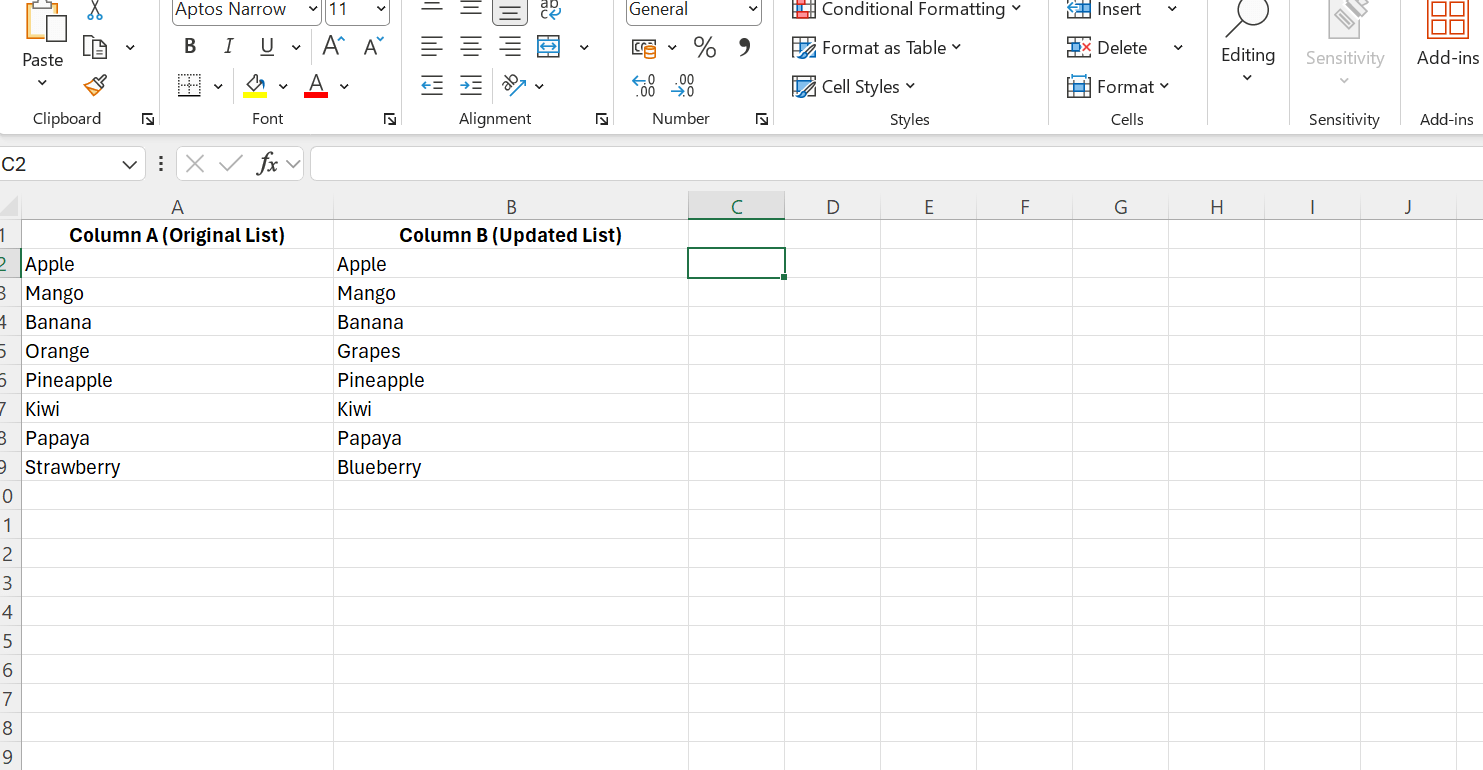Open the Conditional Formatting menu
Viewport: 1483px width, 770px height.
click(906, 10)
